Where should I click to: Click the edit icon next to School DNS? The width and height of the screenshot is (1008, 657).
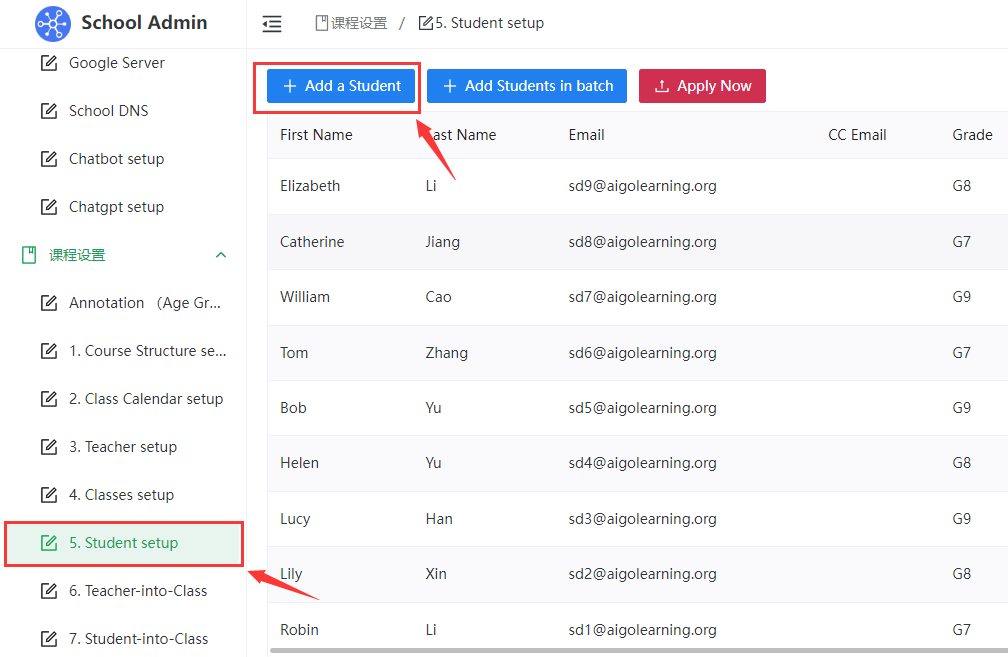point(48,111)
